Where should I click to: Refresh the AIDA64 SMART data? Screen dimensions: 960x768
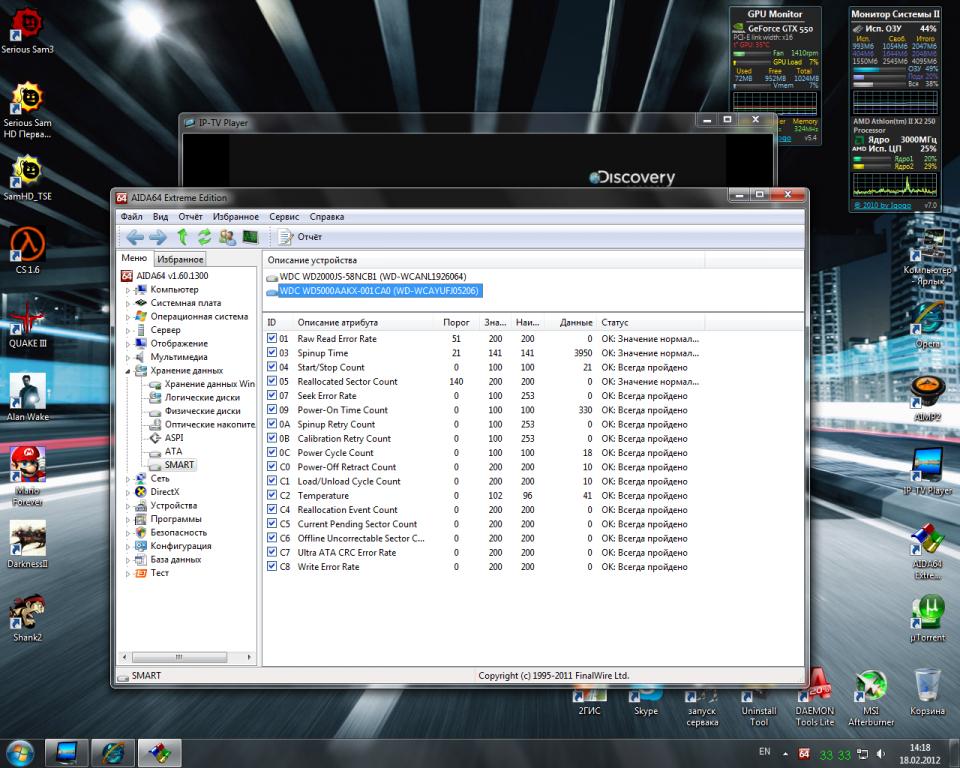pos(204,236)
